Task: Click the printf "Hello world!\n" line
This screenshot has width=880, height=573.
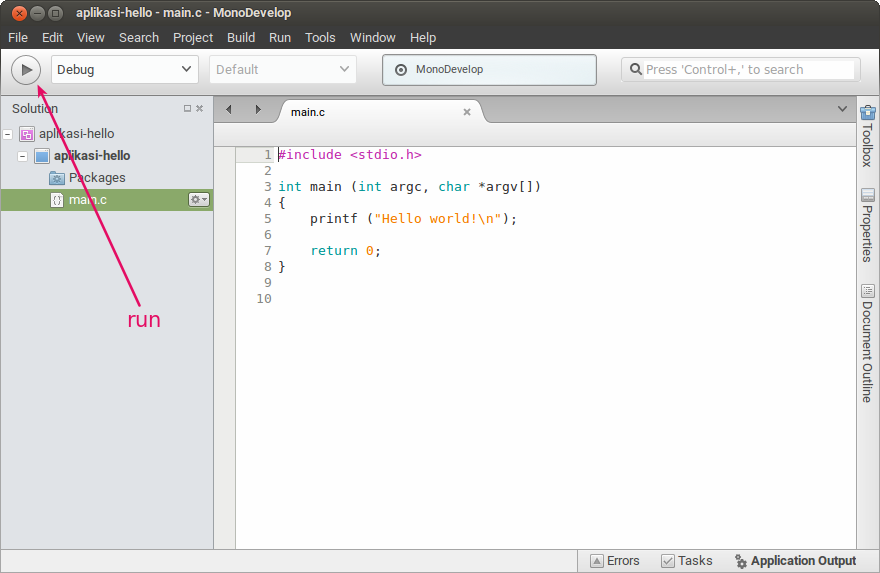Action: [x=413, y=219]
